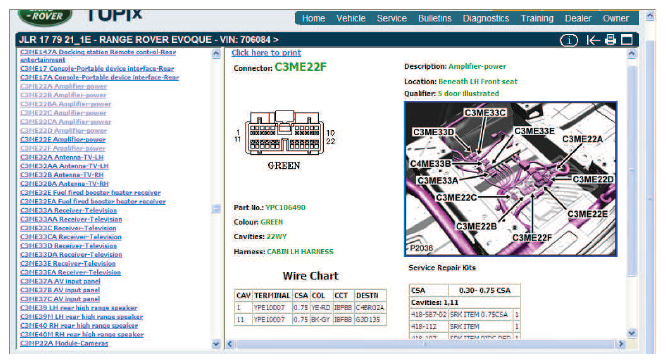This screenshot has height=363, width=666.
Task: Open C3ME40 RH rear high range speaker
Action: [x=79, y=326]
